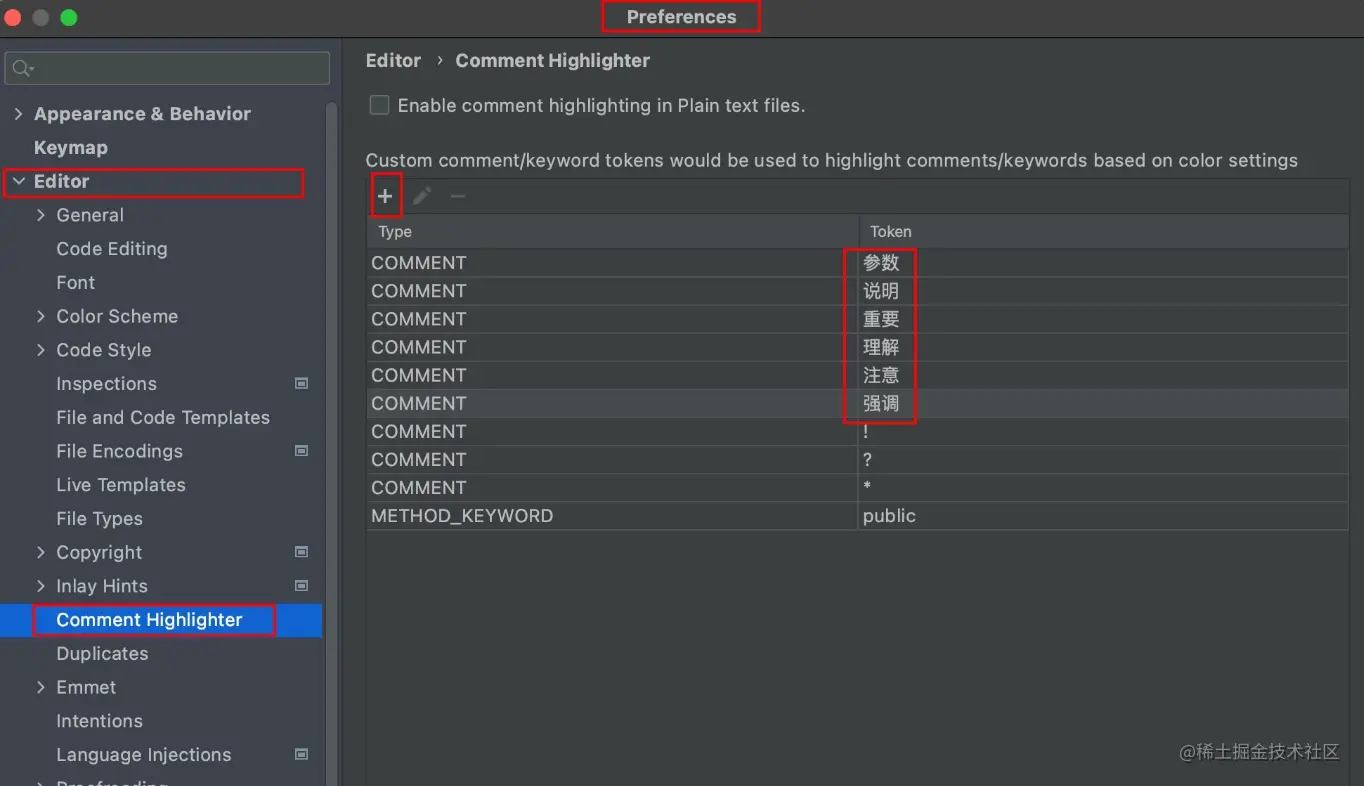The width and height of the screenshot is (1364, 786).
Task: Click the project-level icon beside Copyright
Action: pos(301,552)
